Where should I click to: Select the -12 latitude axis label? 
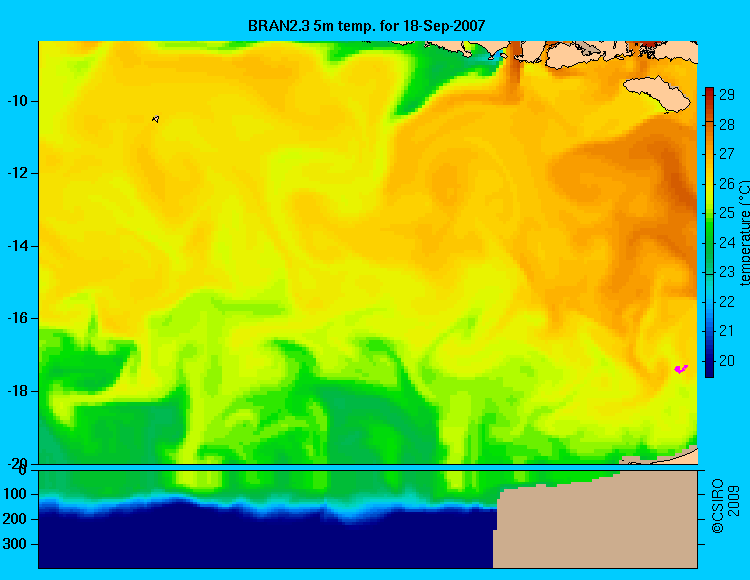coord(17,173)
